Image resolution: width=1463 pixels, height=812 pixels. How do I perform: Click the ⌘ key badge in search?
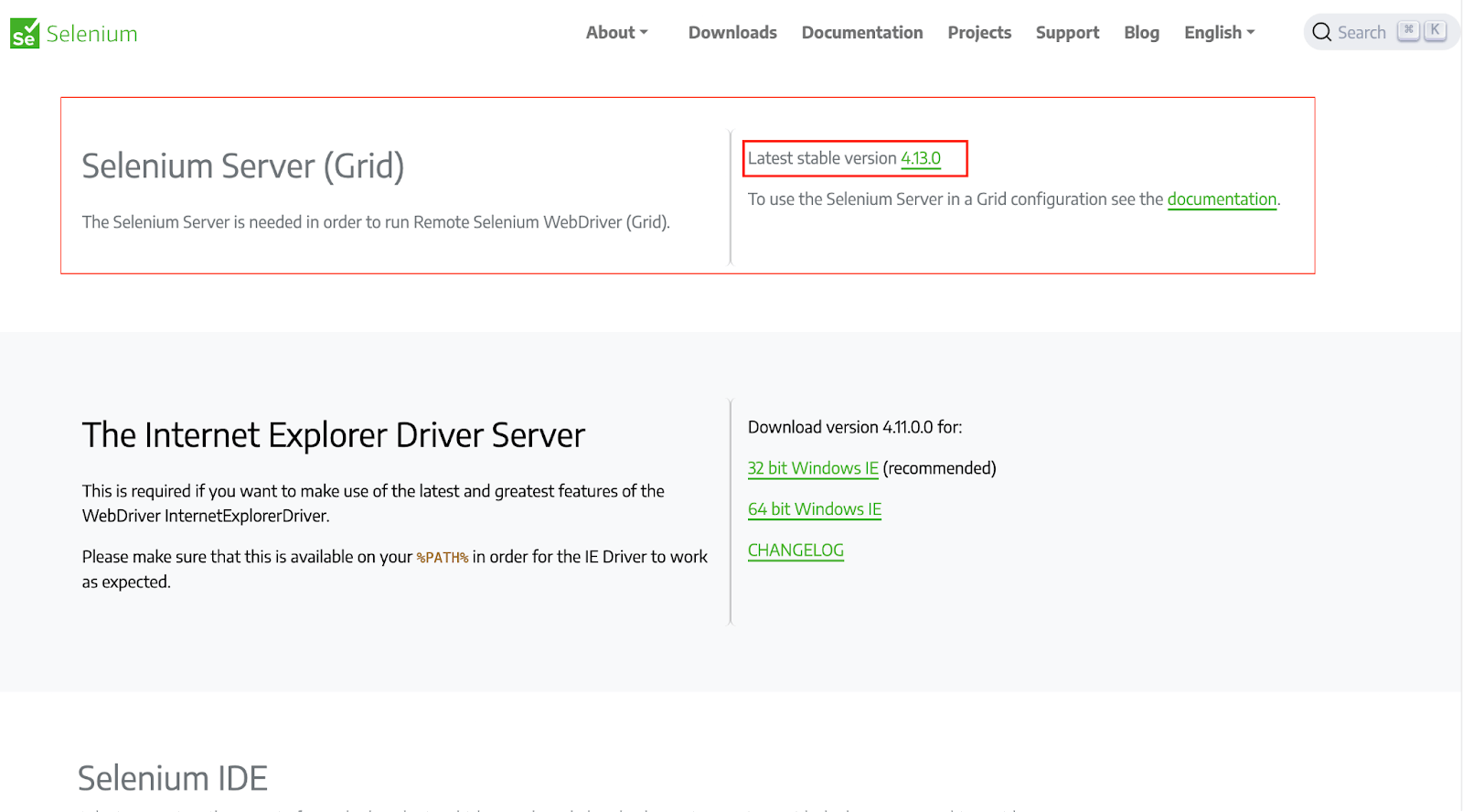click(x=1409, y=30)
